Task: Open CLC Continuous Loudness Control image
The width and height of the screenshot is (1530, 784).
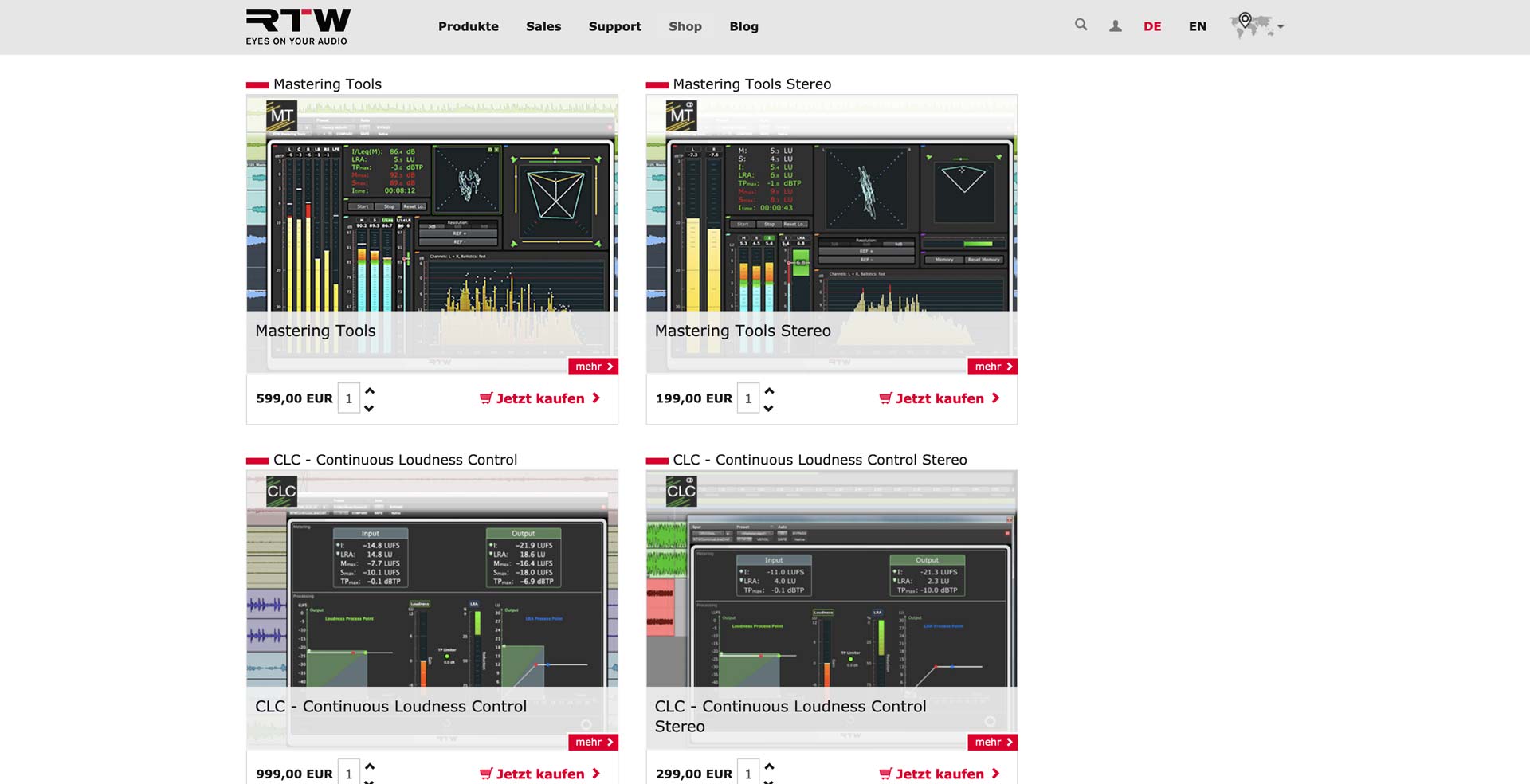Action: (432, 610)
